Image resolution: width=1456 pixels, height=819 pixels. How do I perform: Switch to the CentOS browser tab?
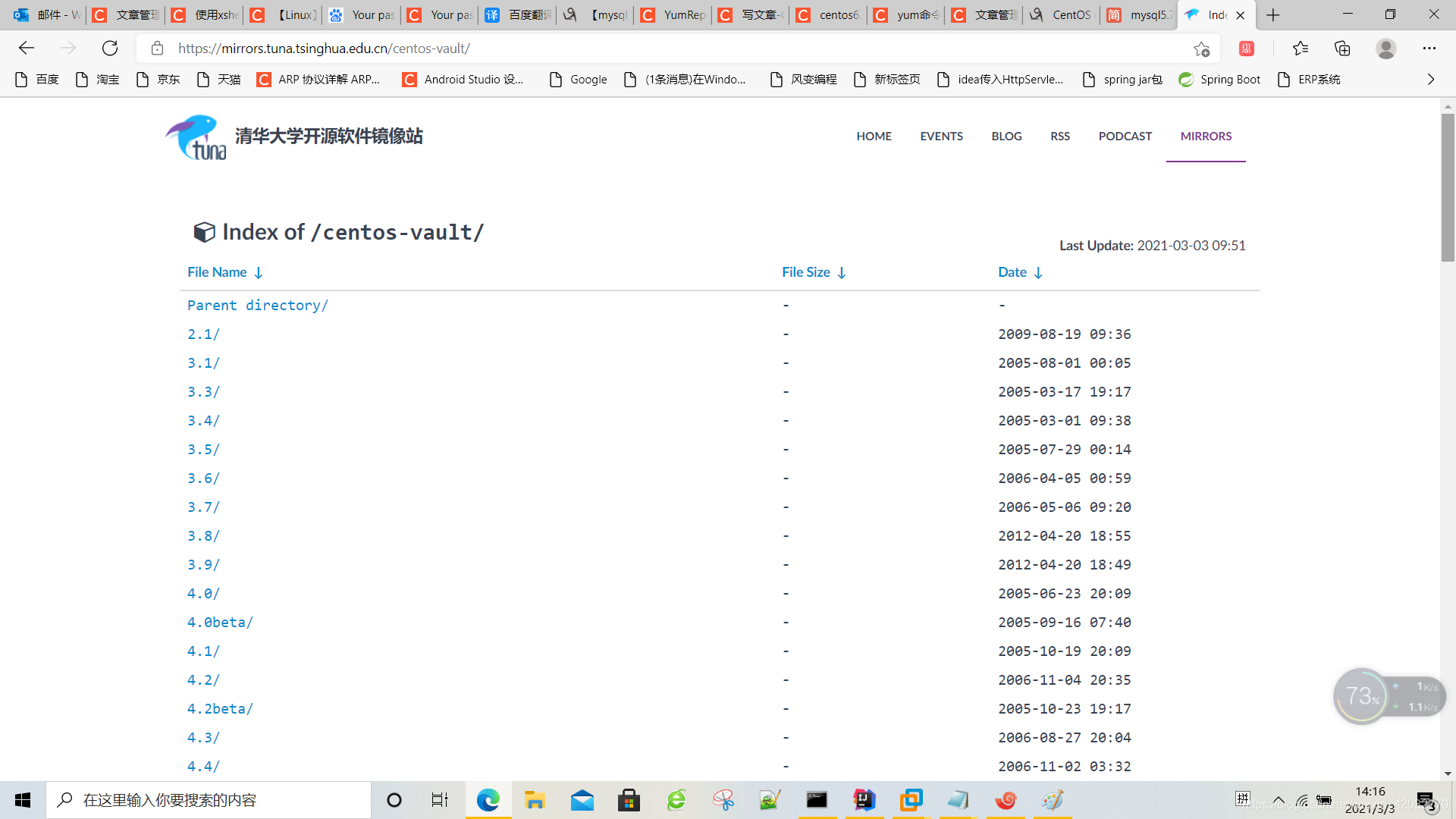coord(1062,15)
